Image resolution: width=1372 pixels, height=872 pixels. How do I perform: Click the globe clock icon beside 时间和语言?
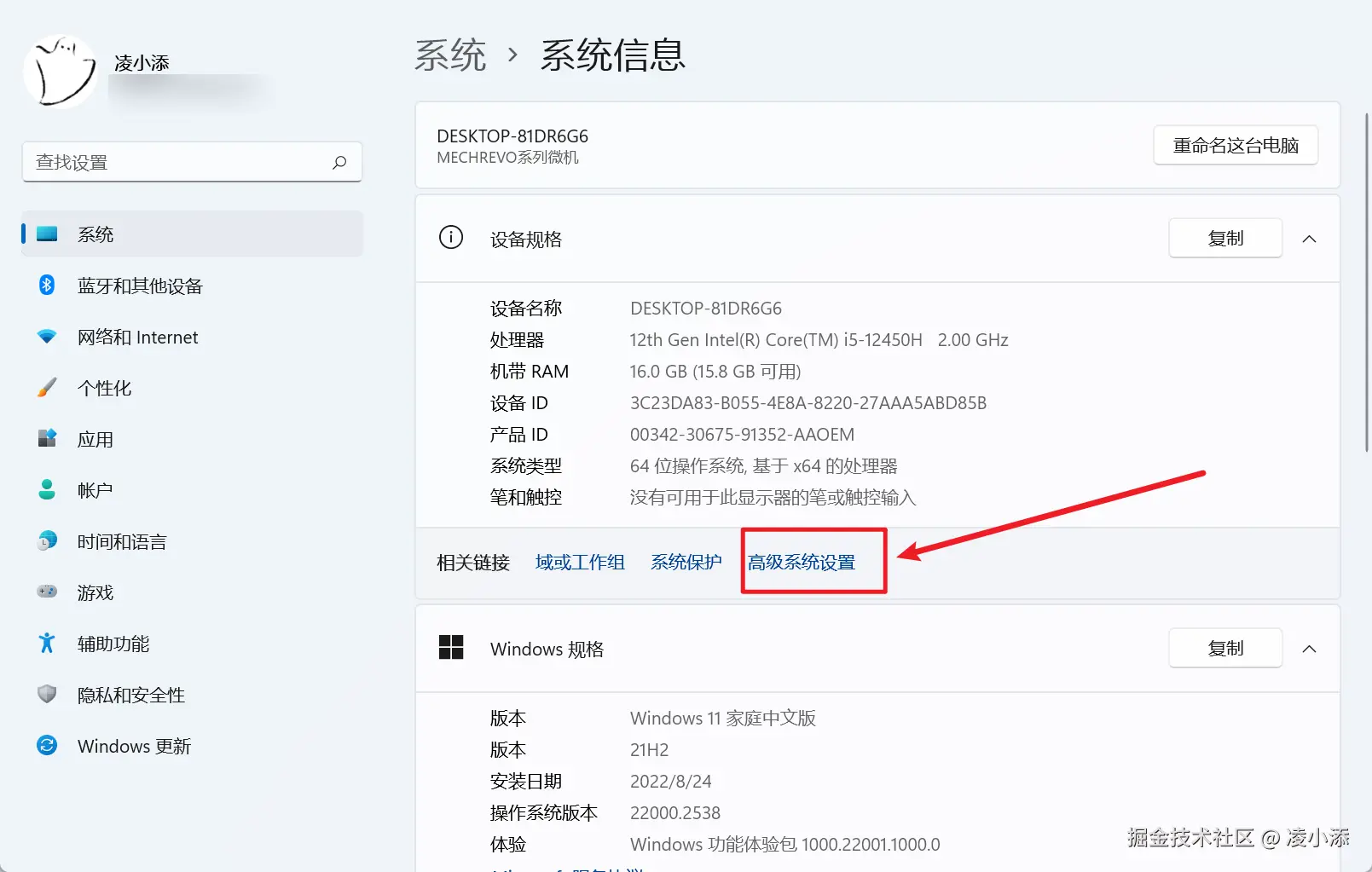[x=47, y=541]
